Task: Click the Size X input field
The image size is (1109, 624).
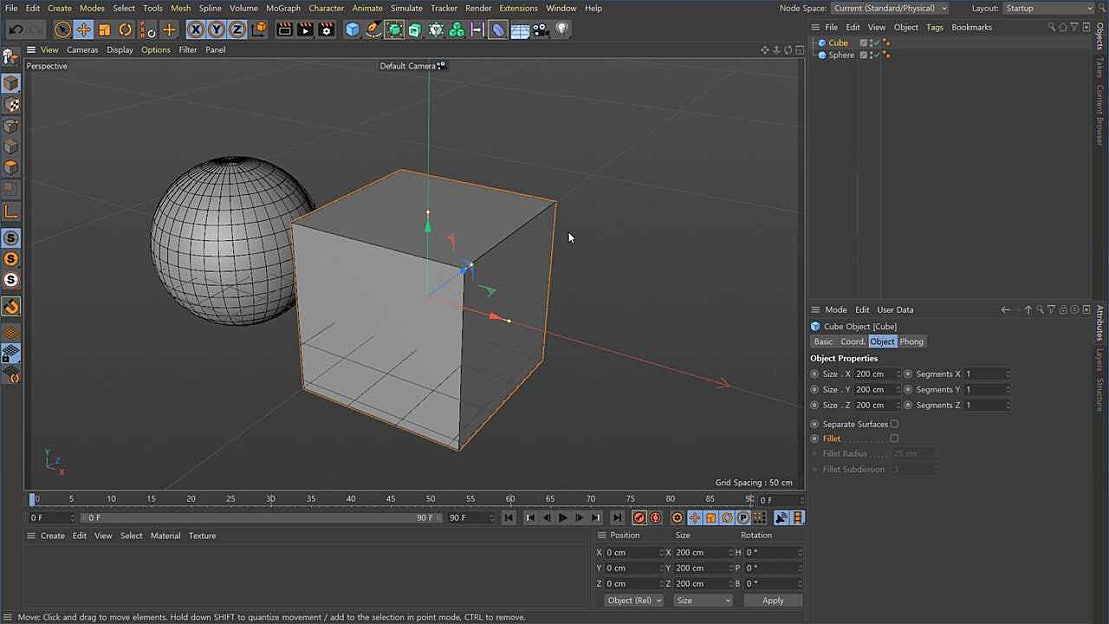Action: (872, 373)
